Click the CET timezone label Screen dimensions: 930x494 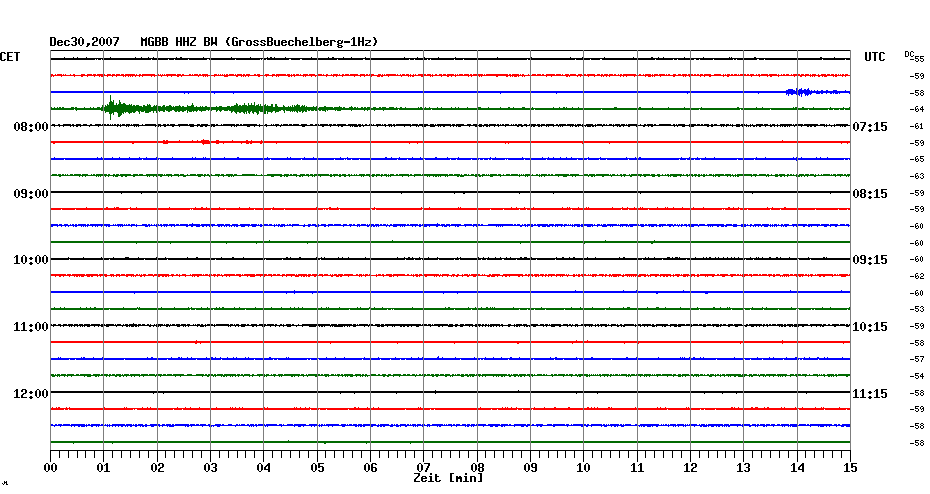click(x=10, y=57)
